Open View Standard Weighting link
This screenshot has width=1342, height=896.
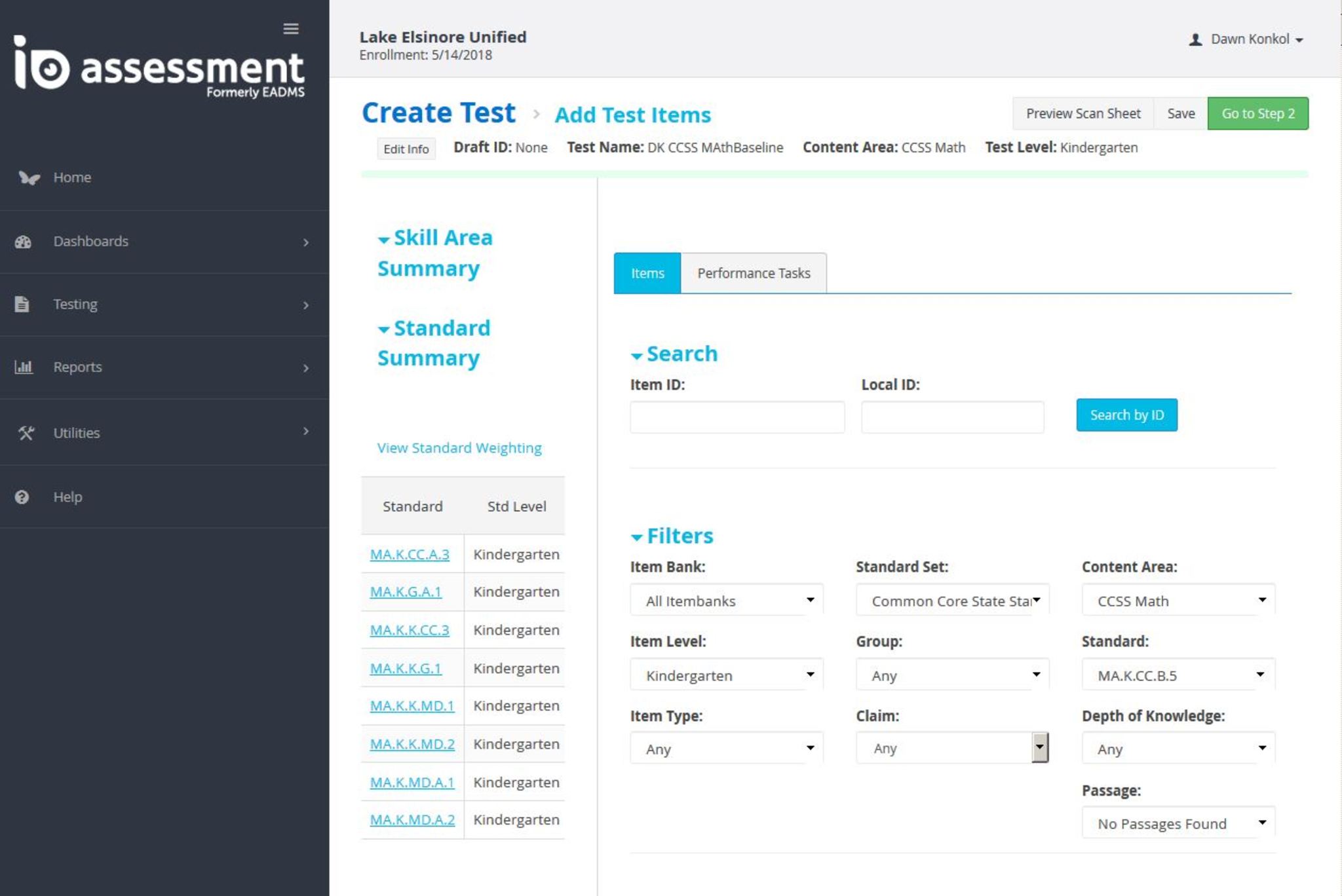pos(459,448)
